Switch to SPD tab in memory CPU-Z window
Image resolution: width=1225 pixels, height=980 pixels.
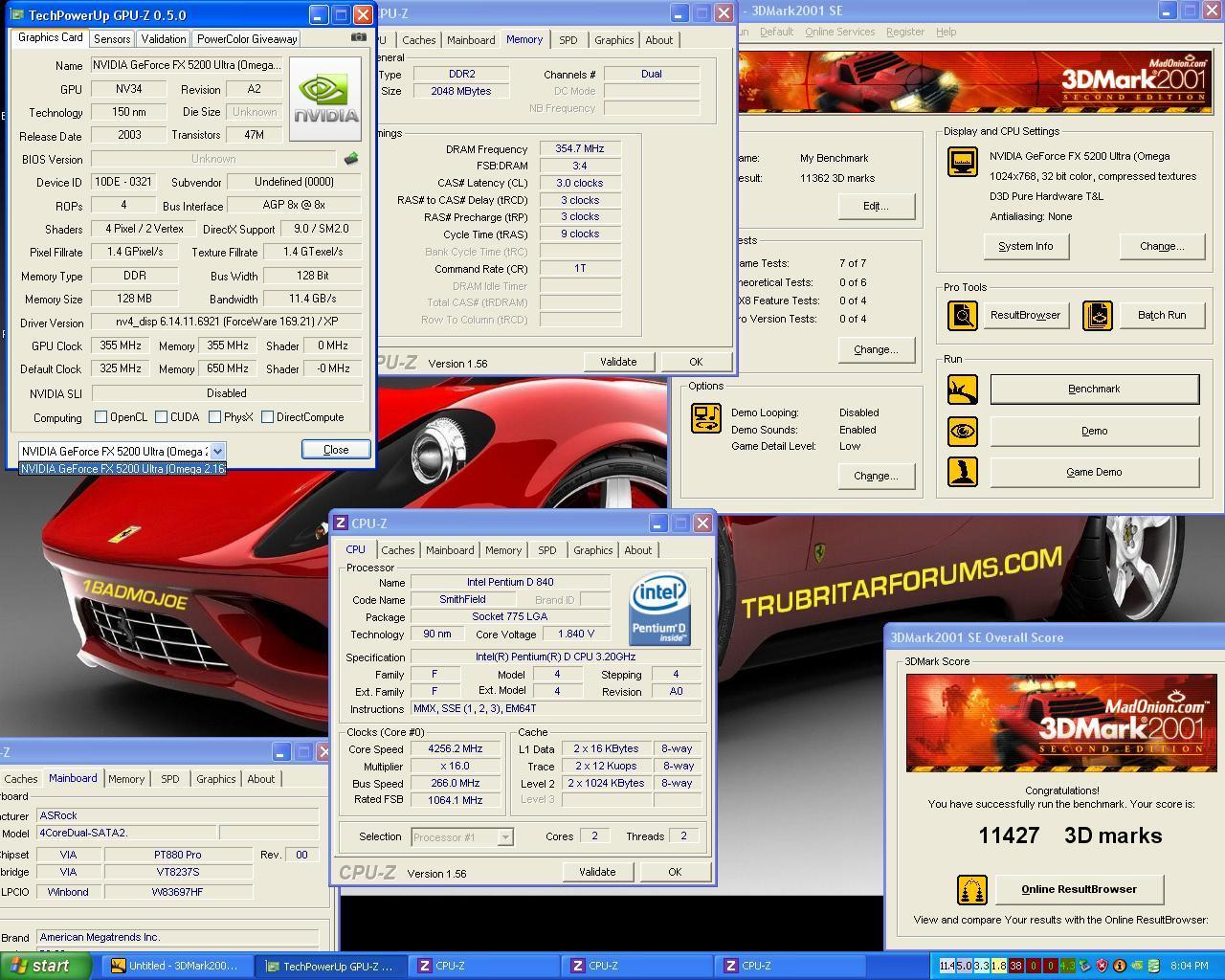pos(568,40)
